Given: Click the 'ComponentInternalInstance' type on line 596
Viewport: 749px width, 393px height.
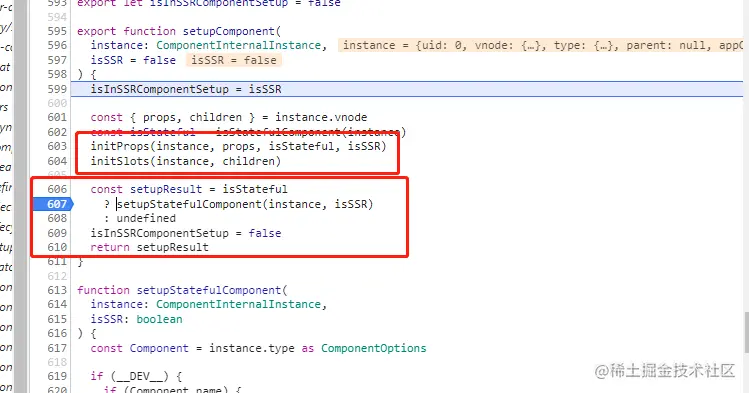Looking at the screenshot, I should 238,45.
